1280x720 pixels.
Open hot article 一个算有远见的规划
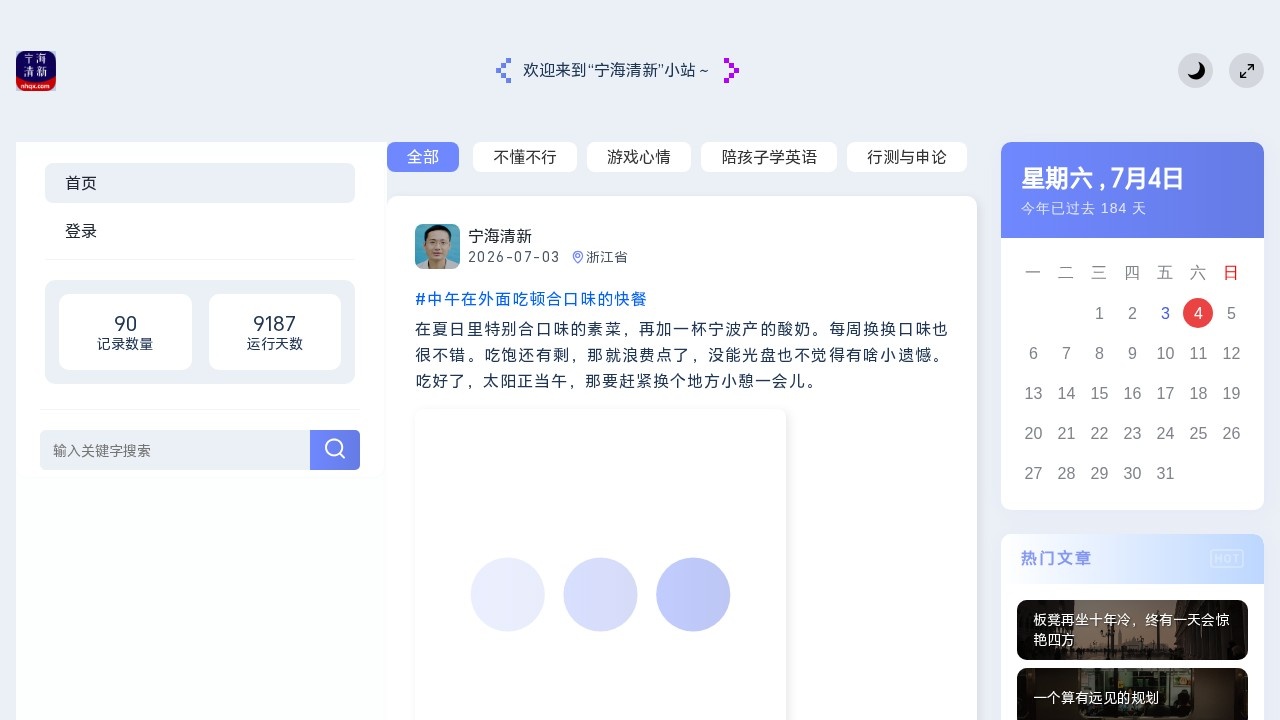point(1132,695)
